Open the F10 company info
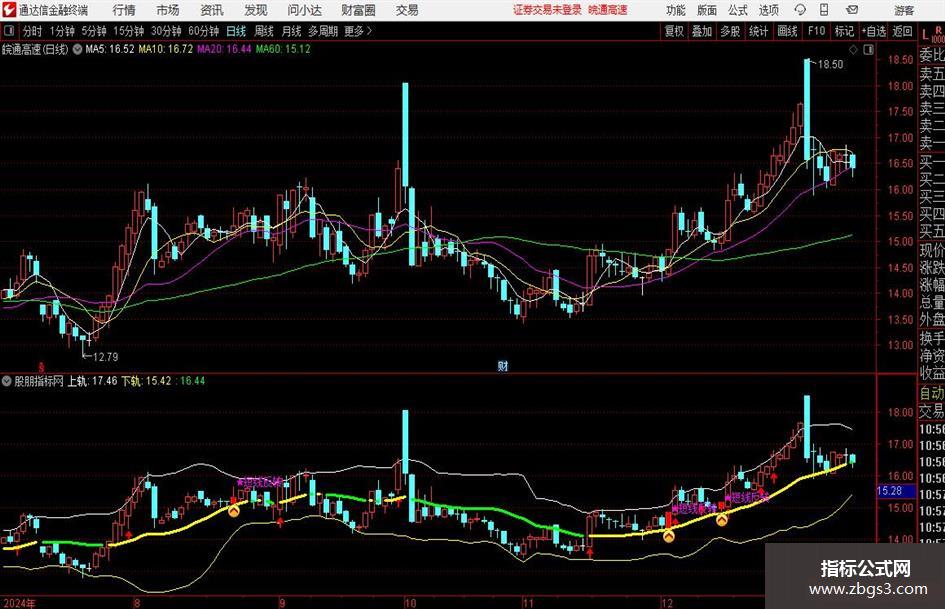 pos(816,31)
